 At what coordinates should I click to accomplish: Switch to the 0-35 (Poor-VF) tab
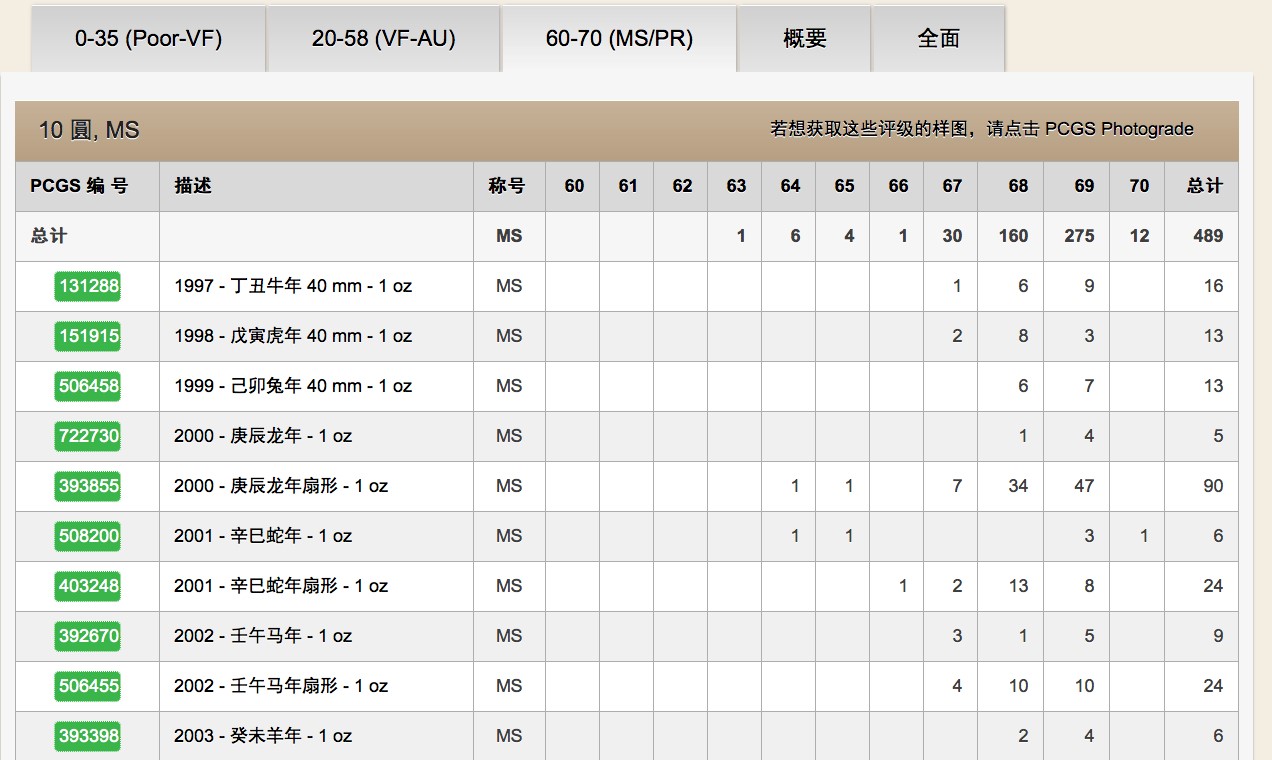point(148,39)
